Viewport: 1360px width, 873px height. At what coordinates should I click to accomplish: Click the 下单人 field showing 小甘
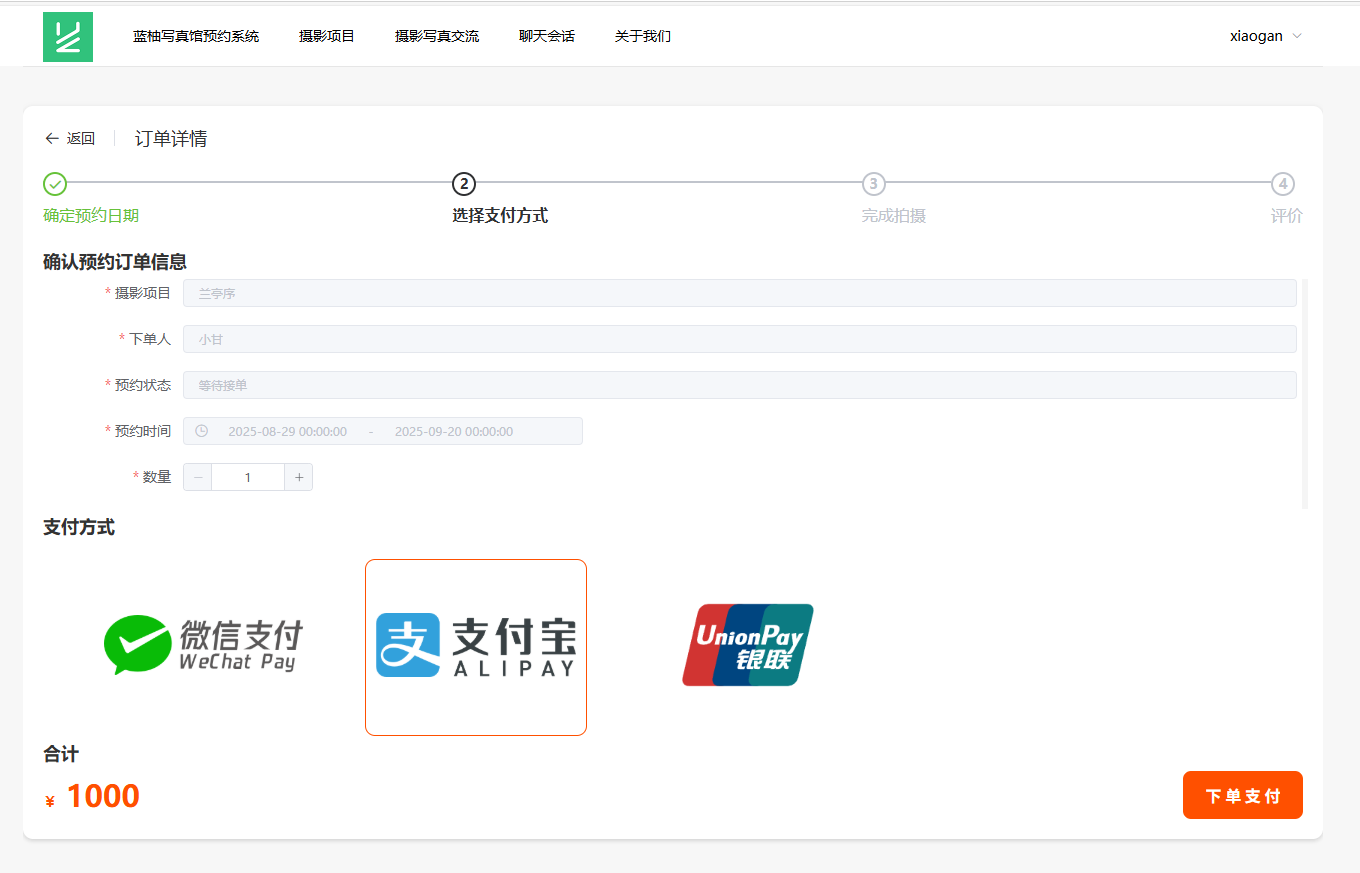point(740,339)
